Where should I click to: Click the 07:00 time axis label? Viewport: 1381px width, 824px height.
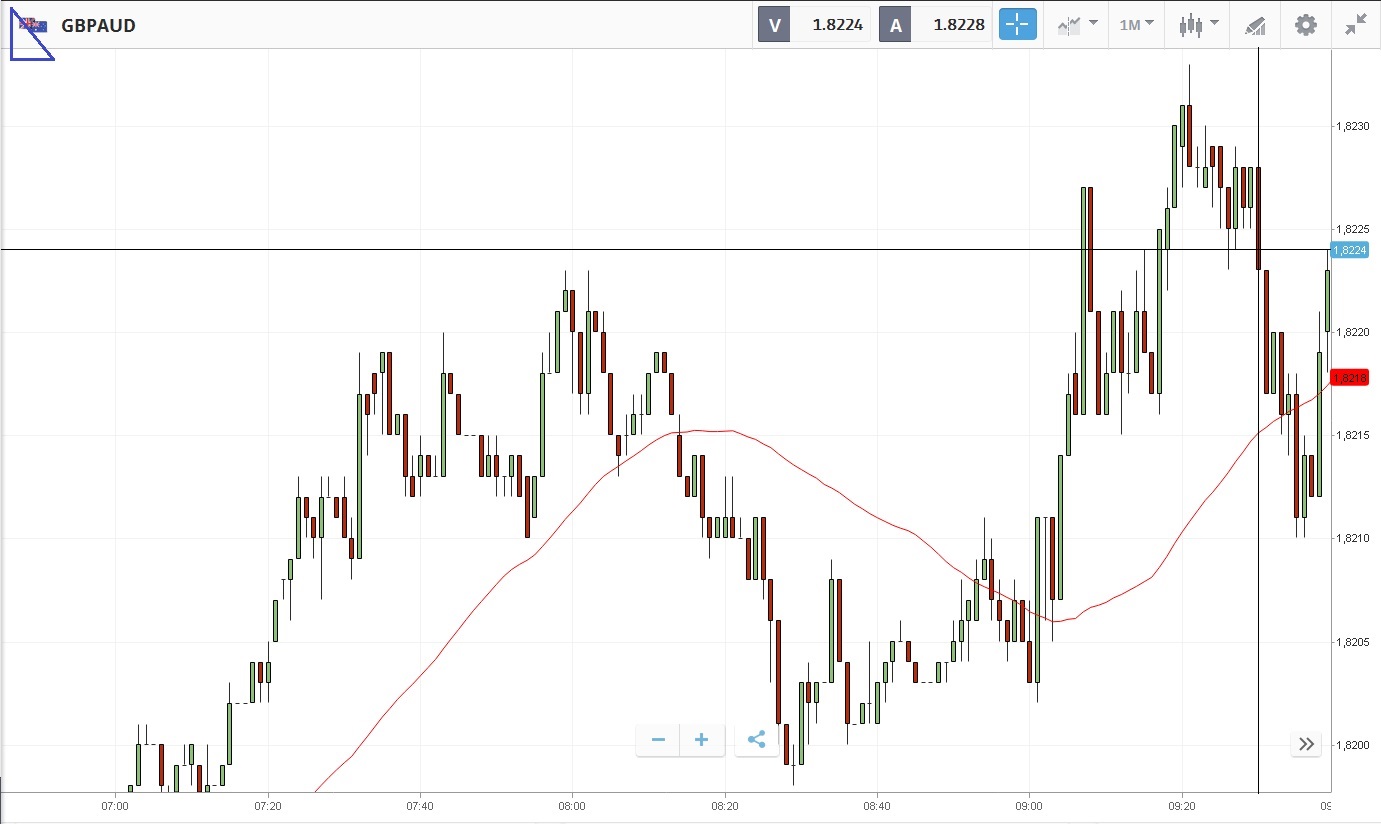115,805
